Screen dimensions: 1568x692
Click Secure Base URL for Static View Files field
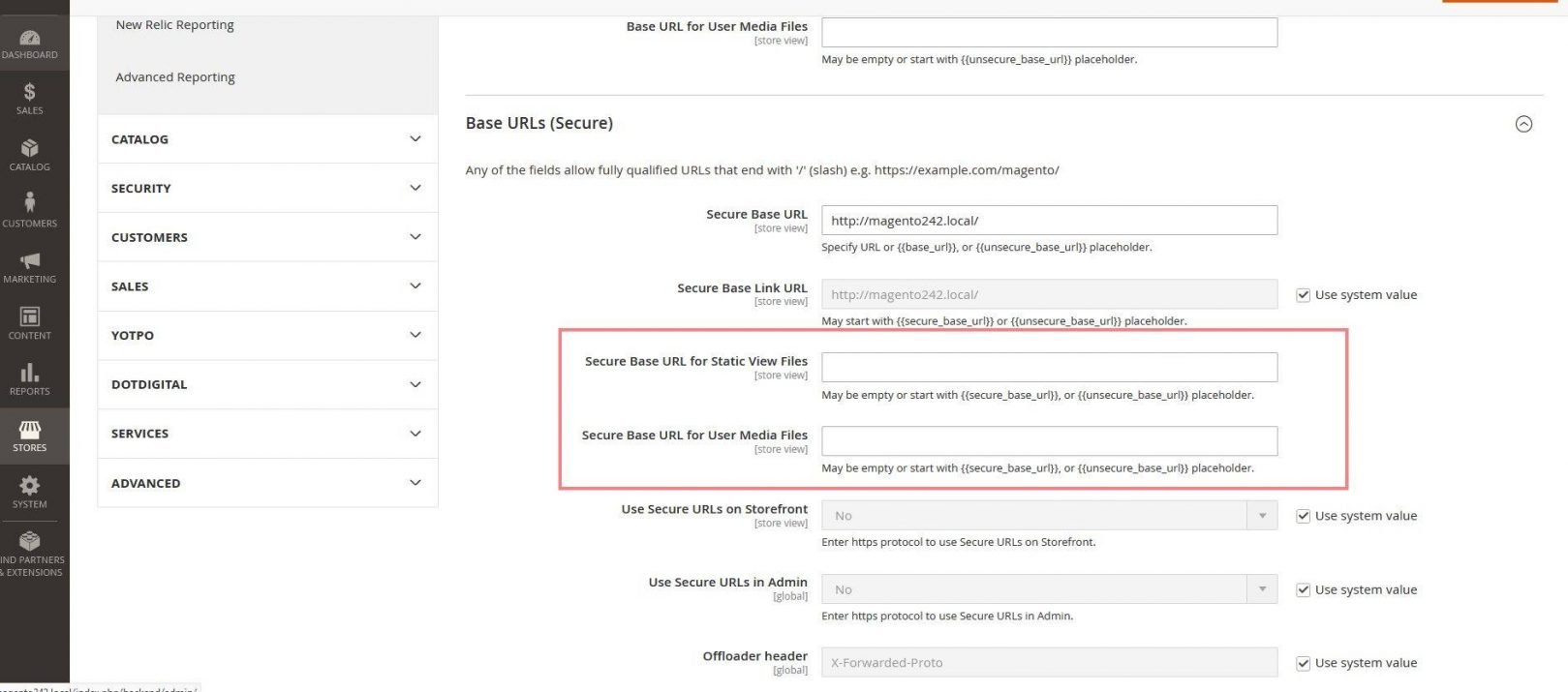click(1048, 367)
